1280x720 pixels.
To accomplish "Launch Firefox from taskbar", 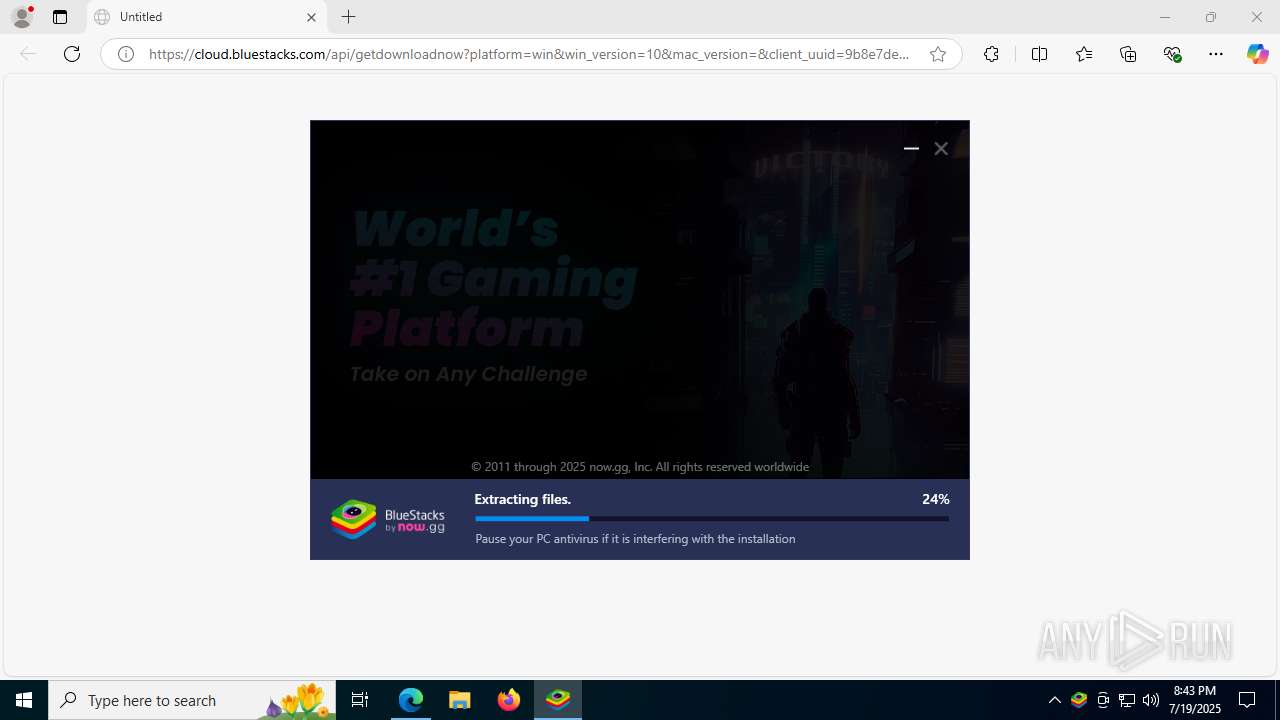I will [509, 700].
